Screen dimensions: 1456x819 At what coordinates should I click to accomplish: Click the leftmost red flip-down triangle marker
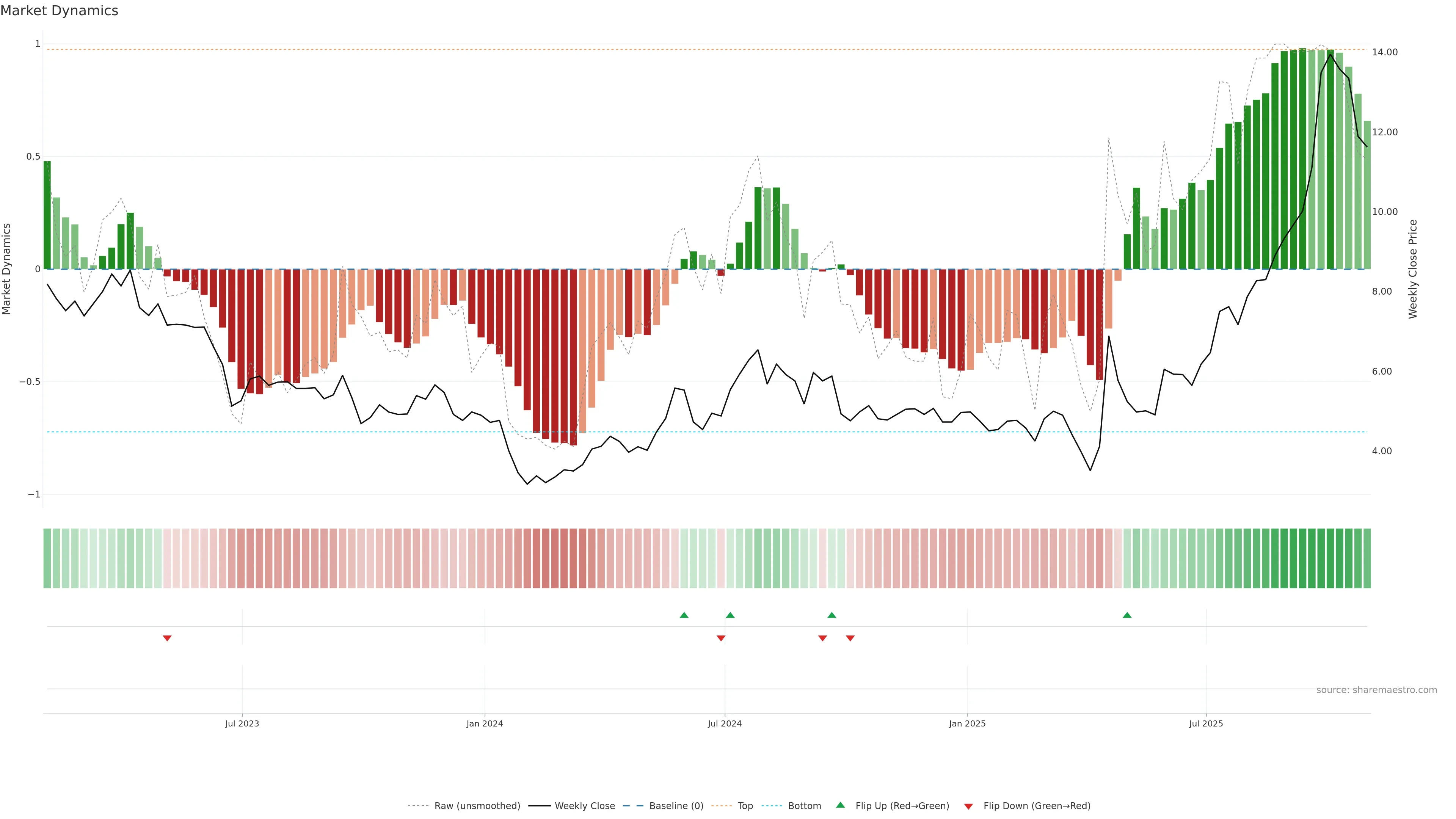167,638
